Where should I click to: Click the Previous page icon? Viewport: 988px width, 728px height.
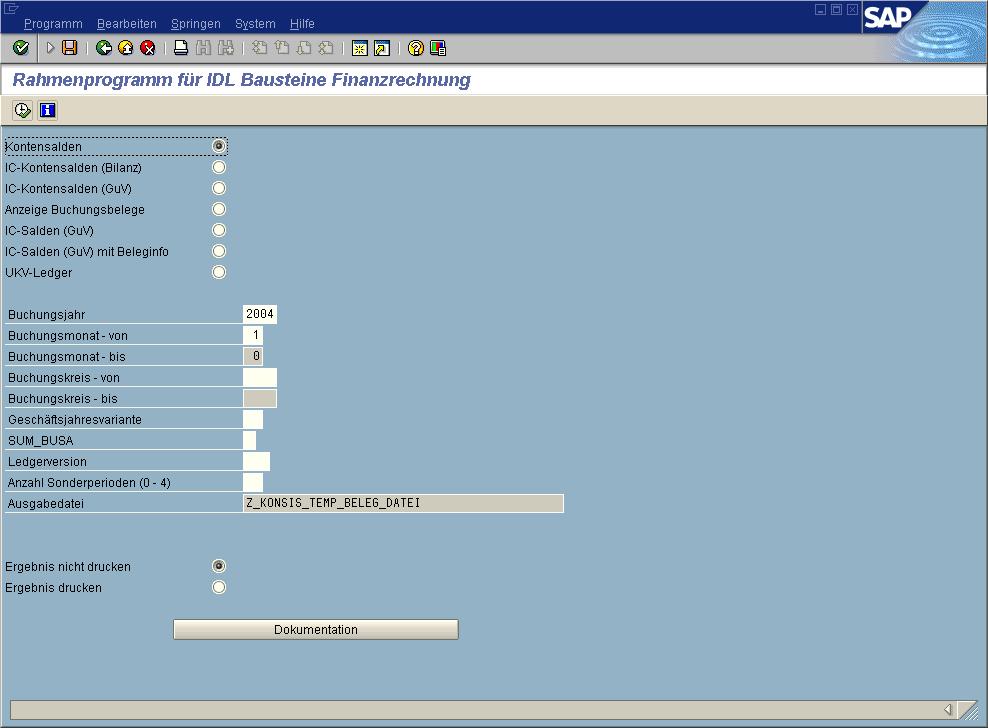[x=282, y=48]
